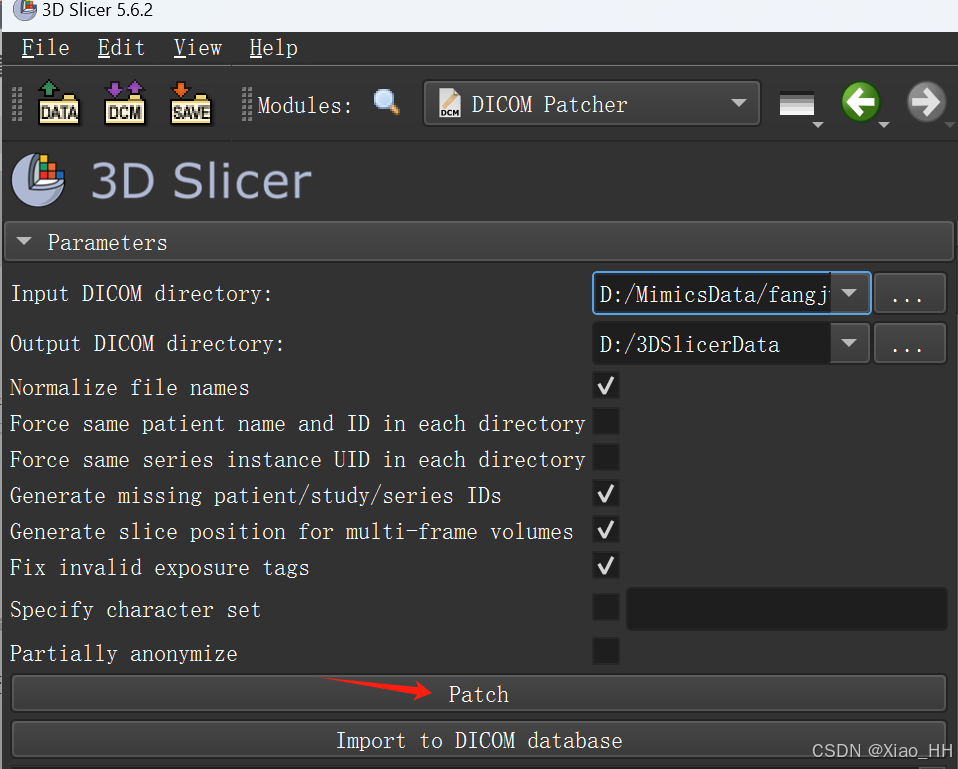This screenshot has height=769, width=958.
Task: Open back arrow history dropdown
Action: pos(883,125)
